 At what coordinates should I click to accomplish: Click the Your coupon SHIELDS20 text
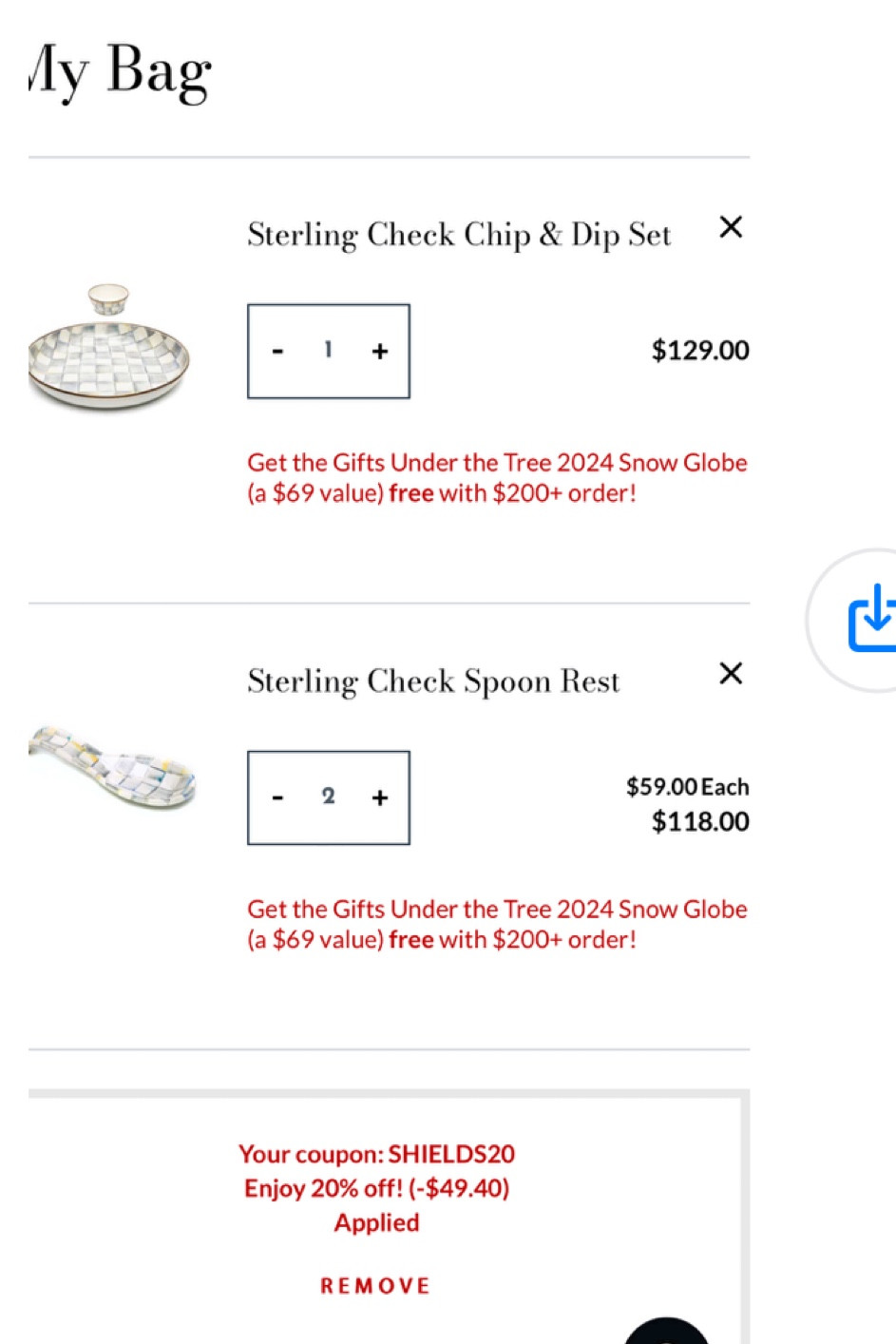coord(376,1153)
